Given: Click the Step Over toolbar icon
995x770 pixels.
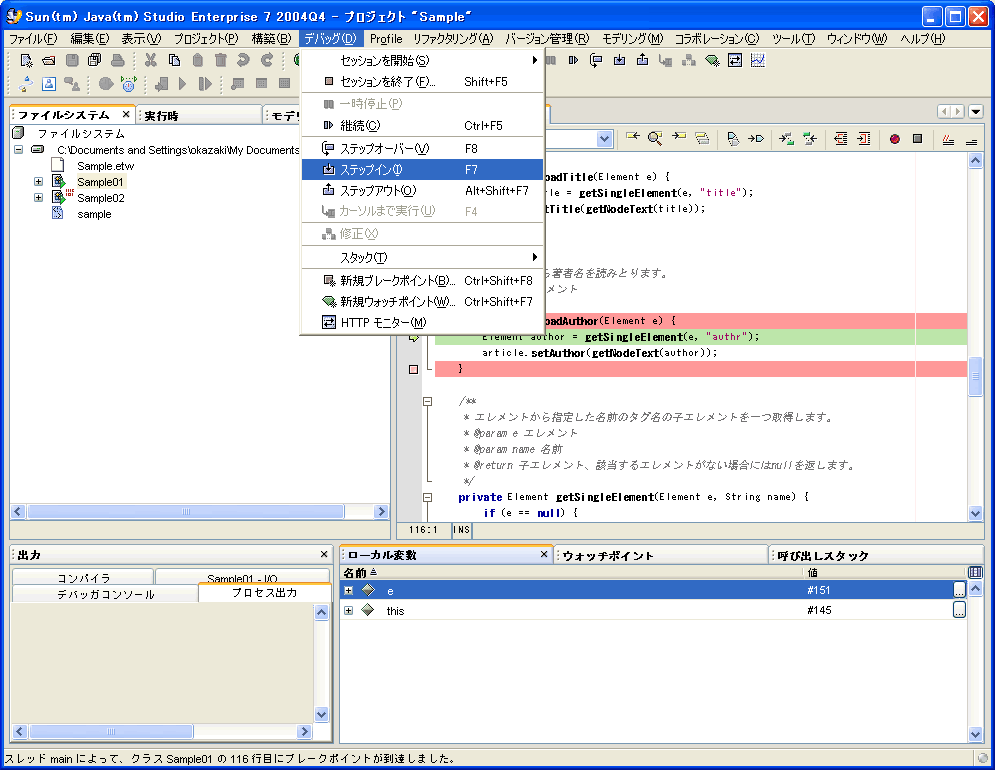Looking at the screenshot, I should [596, 60].
